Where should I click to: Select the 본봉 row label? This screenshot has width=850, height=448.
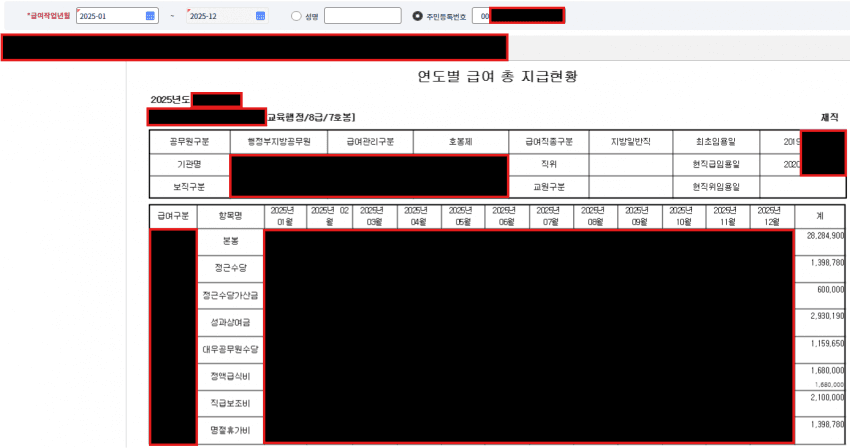tap(230, 241)
